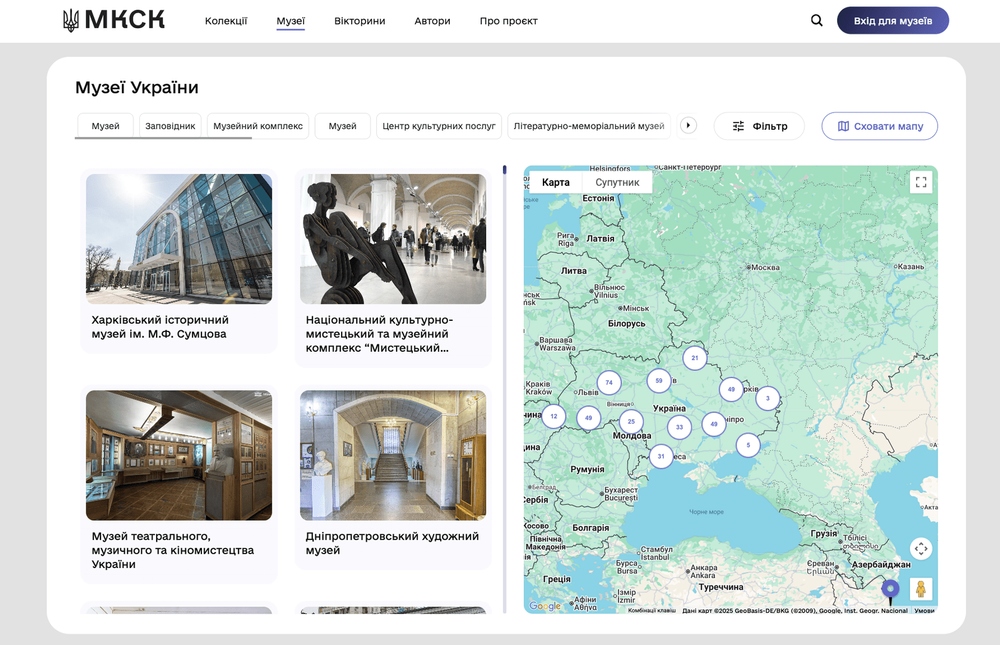Click the category chips horizontal scrollbar
This screenshot has width=1000, height=645.
click(x=163, y=138)
